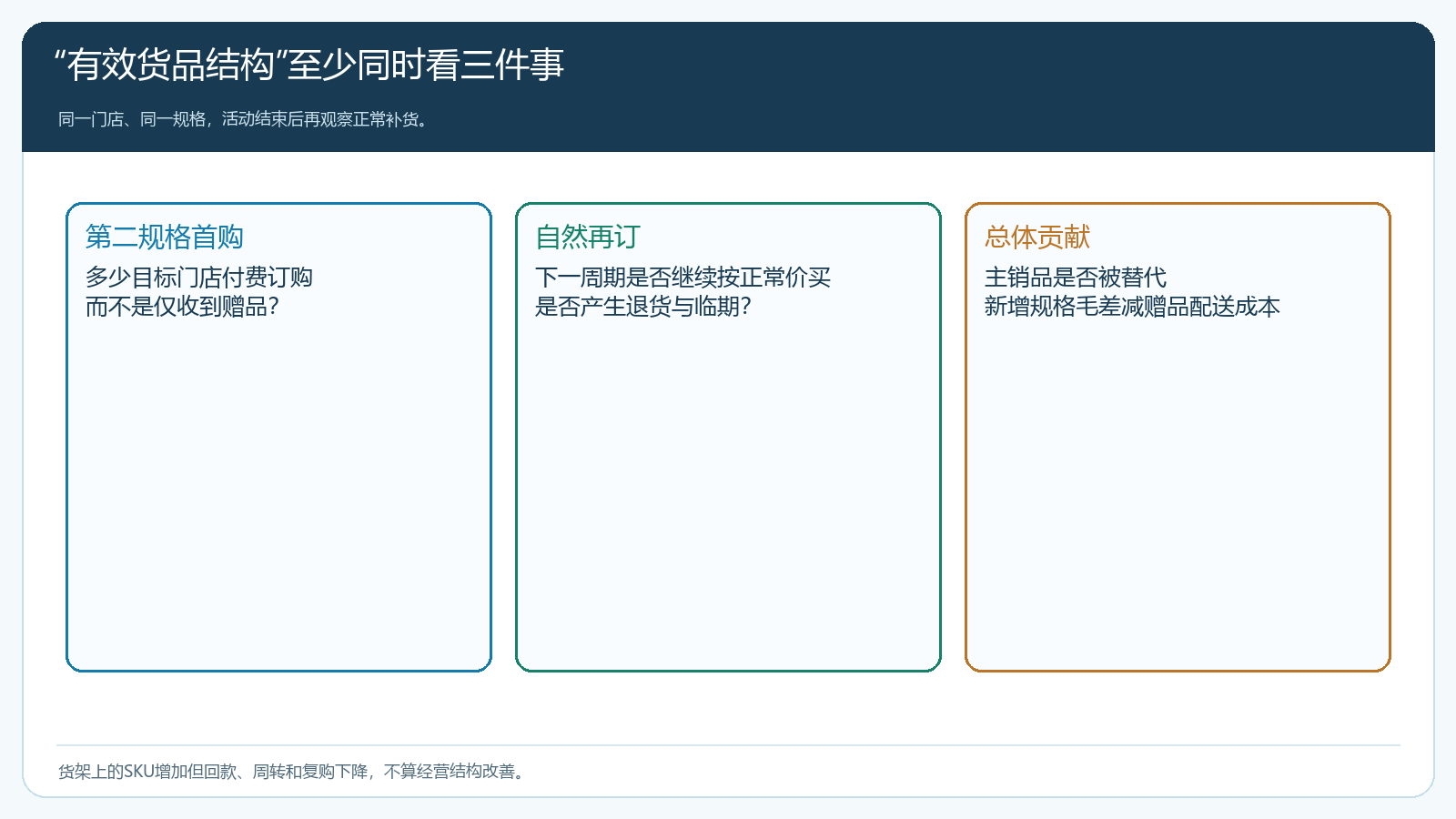Click the text 而不是仅收到赠品?
This screenshot has width=1456, height=819.
(182, 307)
